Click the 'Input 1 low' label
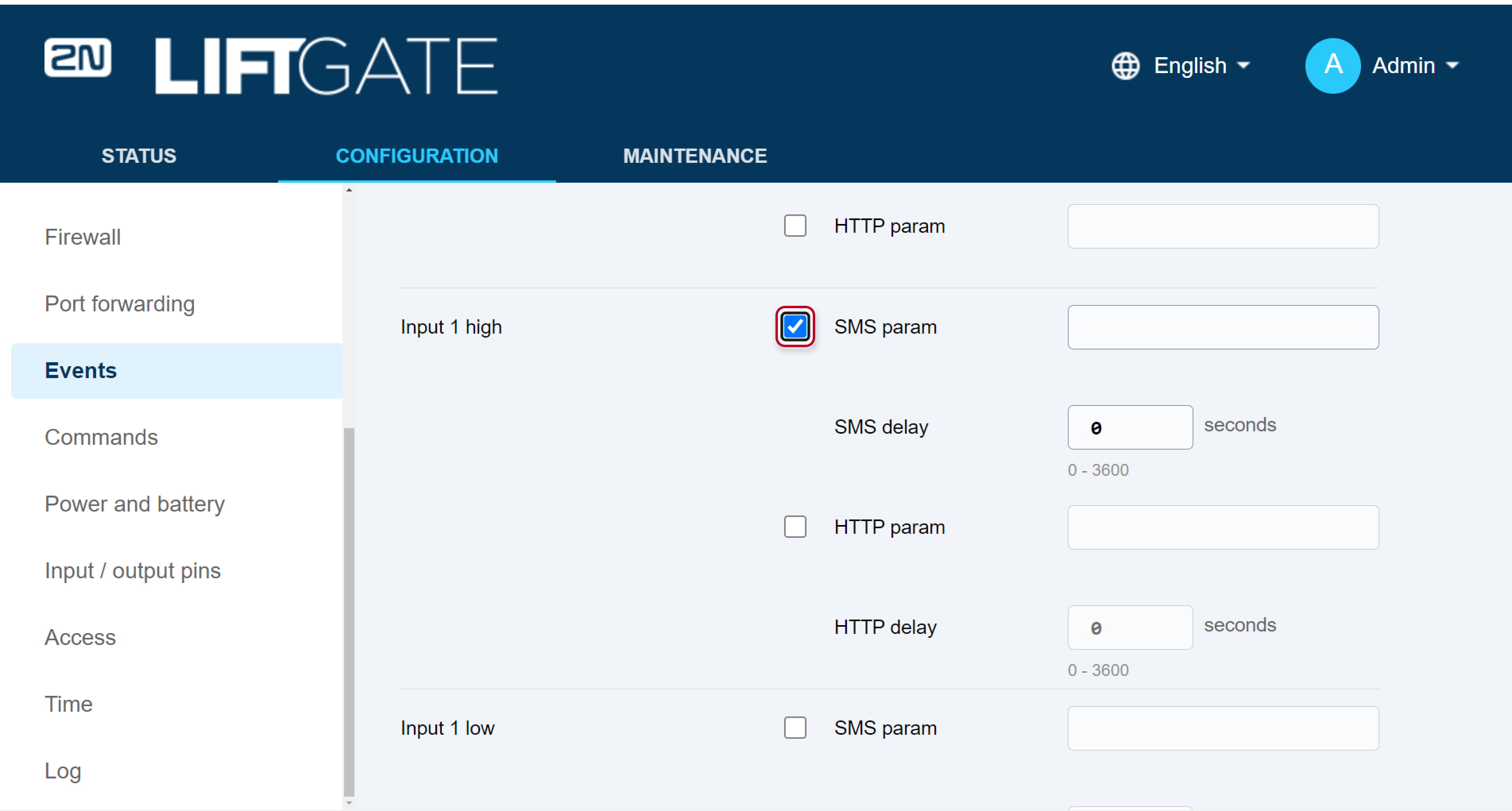Screen dimensions: 1512x811 coord(447,728)
